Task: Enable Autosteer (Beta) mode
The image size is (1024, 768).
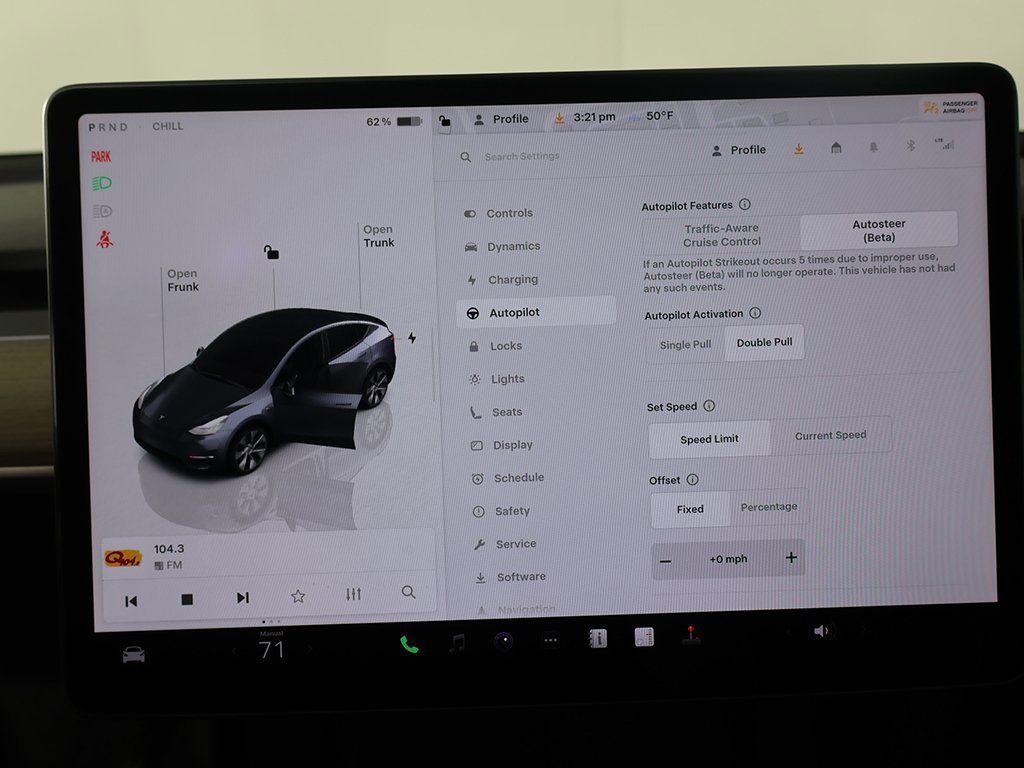Action: click(x=879, y=229)
